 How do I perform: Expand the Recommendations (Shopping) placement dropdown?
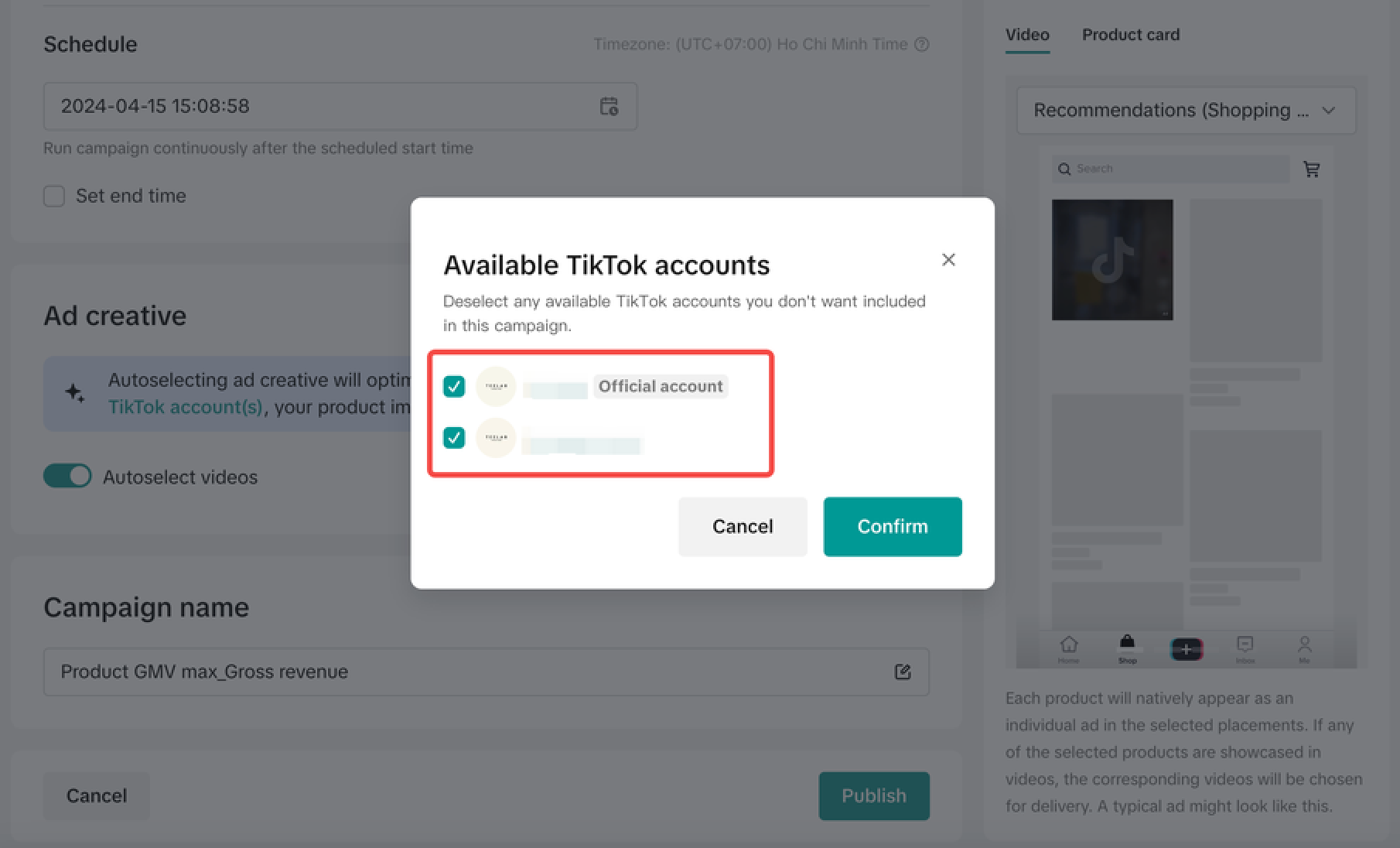1185,111
